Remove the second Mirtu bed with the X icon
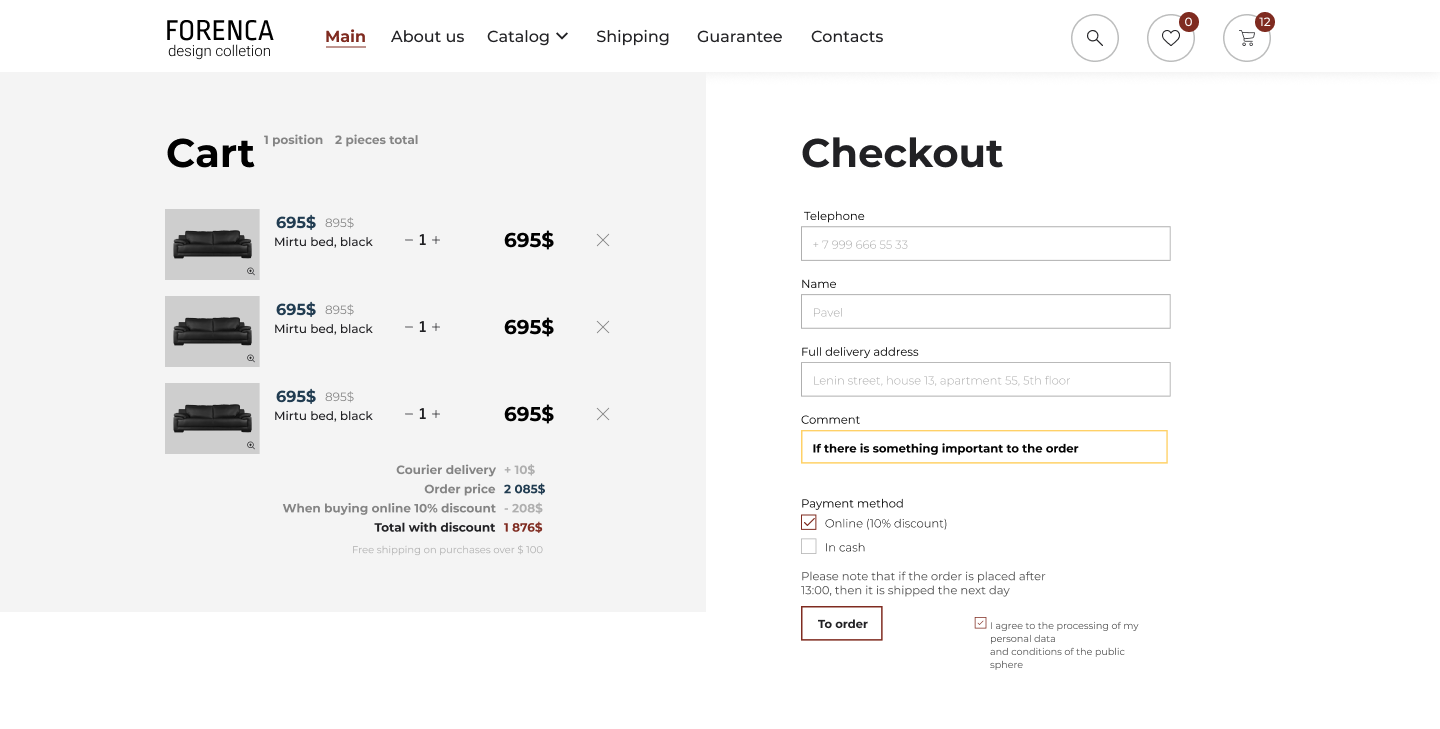 click(x=603, y=327)
